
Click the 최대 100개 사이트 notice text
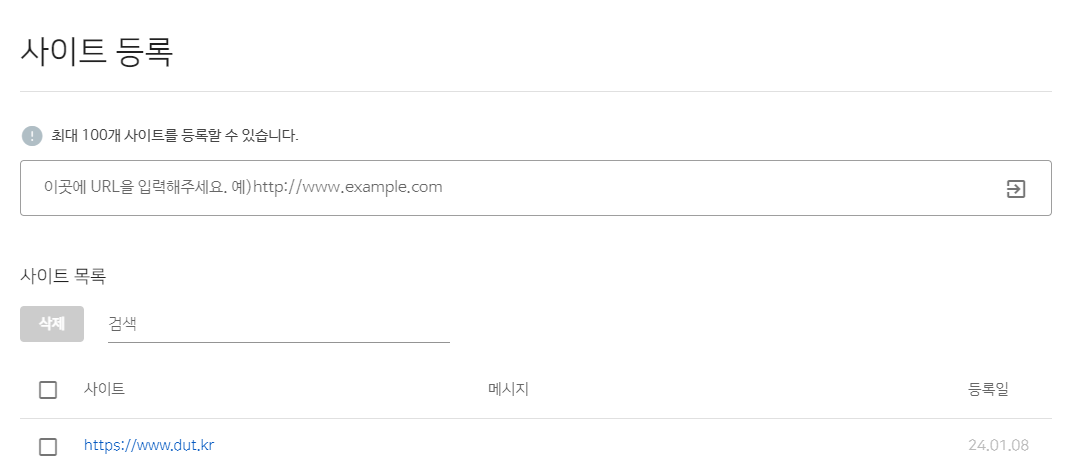[175, 135]
